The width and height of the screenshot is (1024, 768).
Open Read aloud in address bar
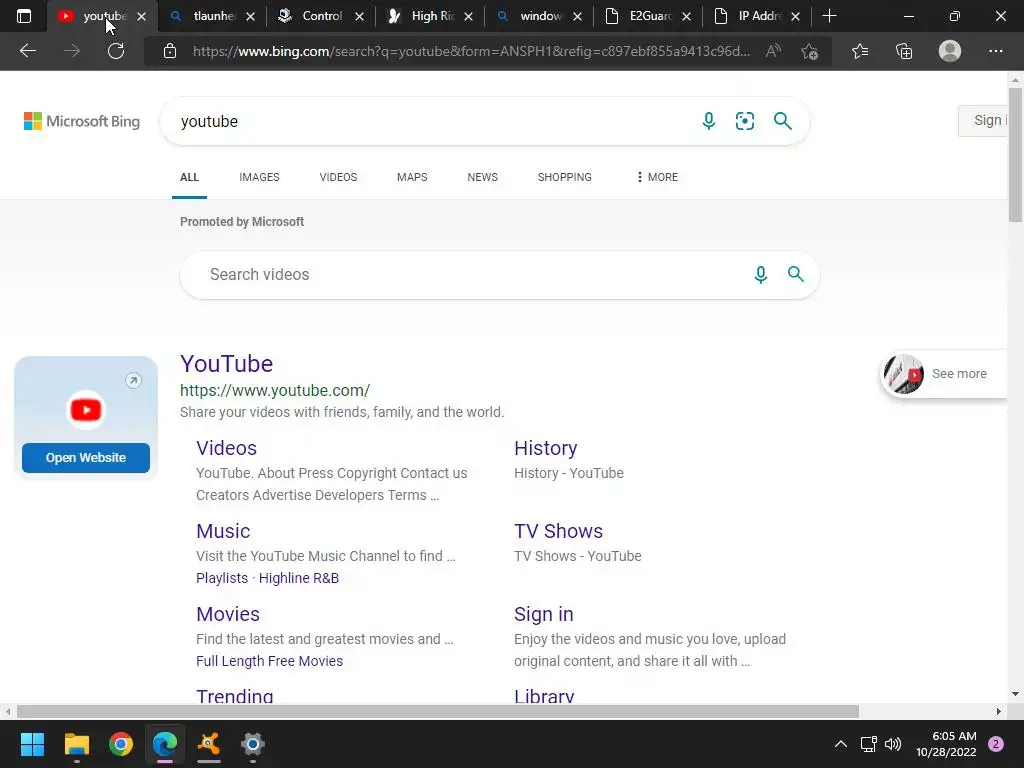[773, 51]
